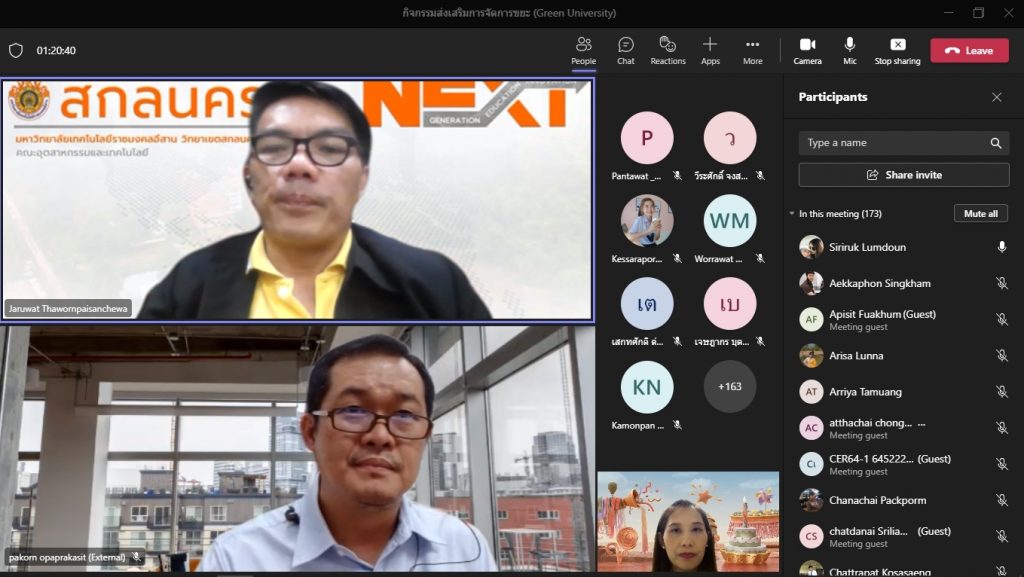Open the People panel icon
The image size is (1024, 577).
click(584, 45)
